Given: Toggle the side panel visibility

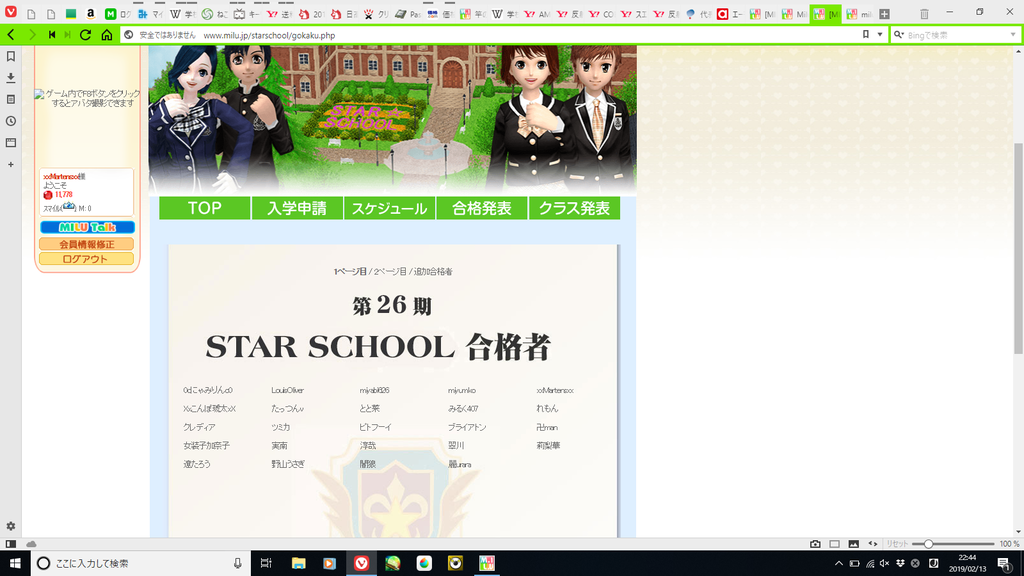Looking at the screenshot, I should 10,544.
